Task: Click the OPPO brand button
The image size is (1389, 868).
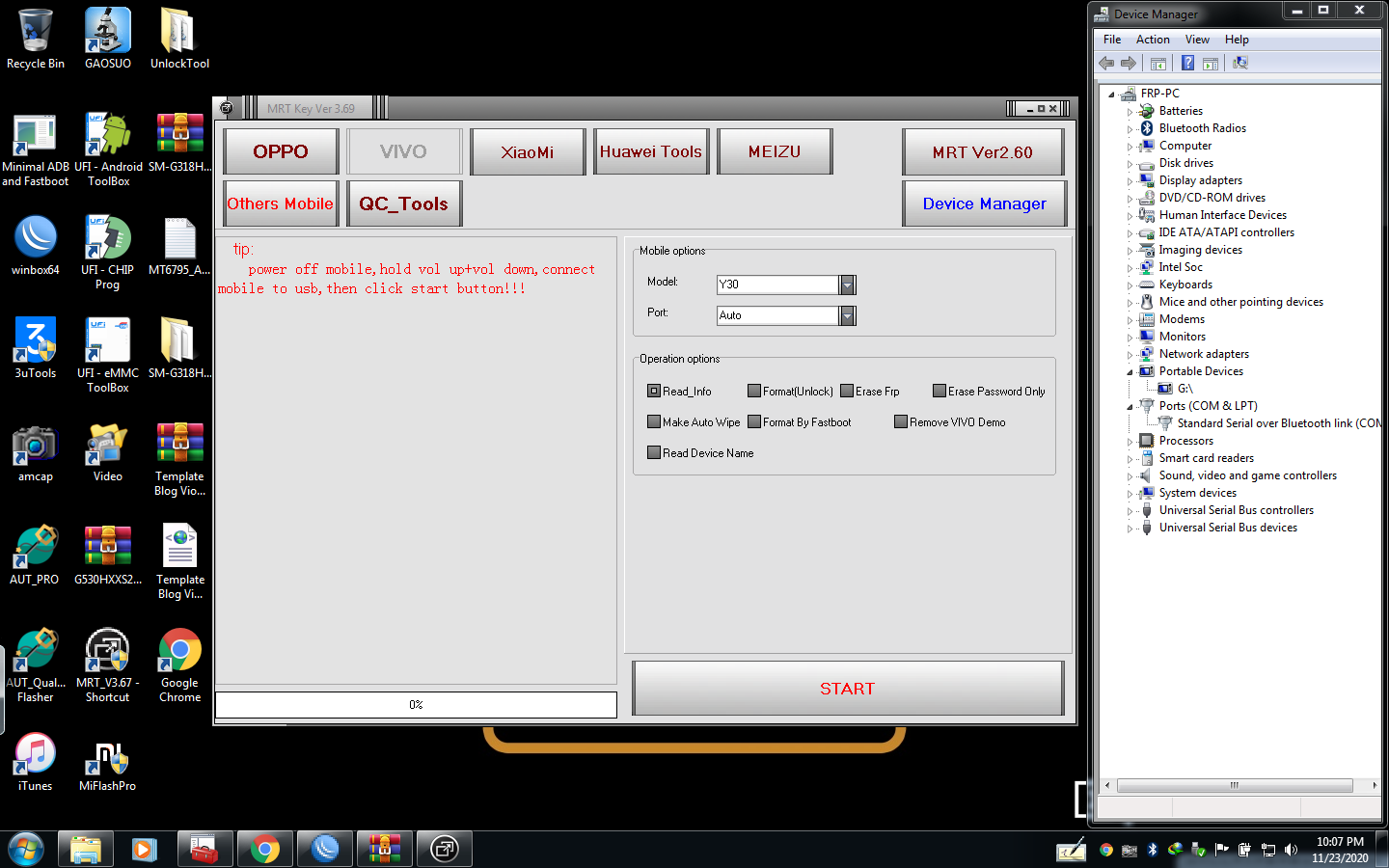Action: click(281, 151)
